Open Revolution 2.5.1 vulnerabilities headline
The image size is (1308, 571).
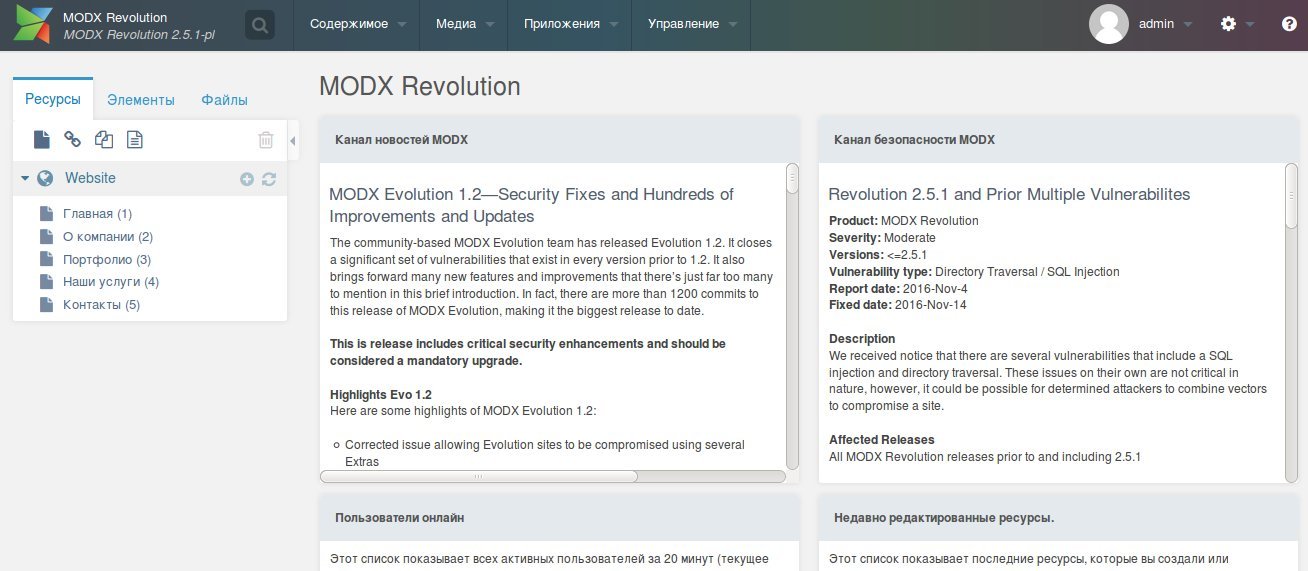1009,194
